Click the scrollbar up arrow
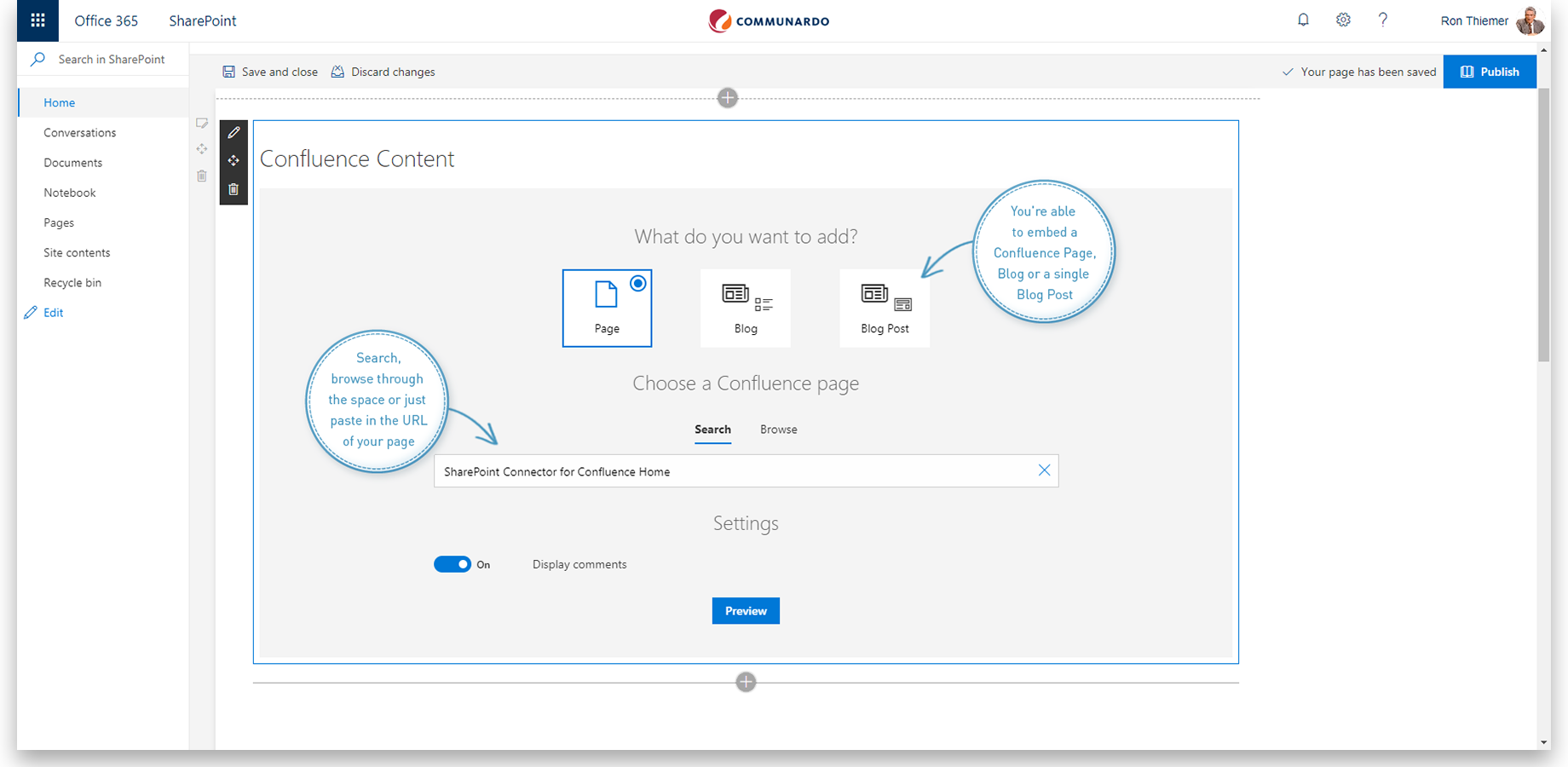The width and height of the screenshot is (1568, 767). click(x=1543, y=50)
